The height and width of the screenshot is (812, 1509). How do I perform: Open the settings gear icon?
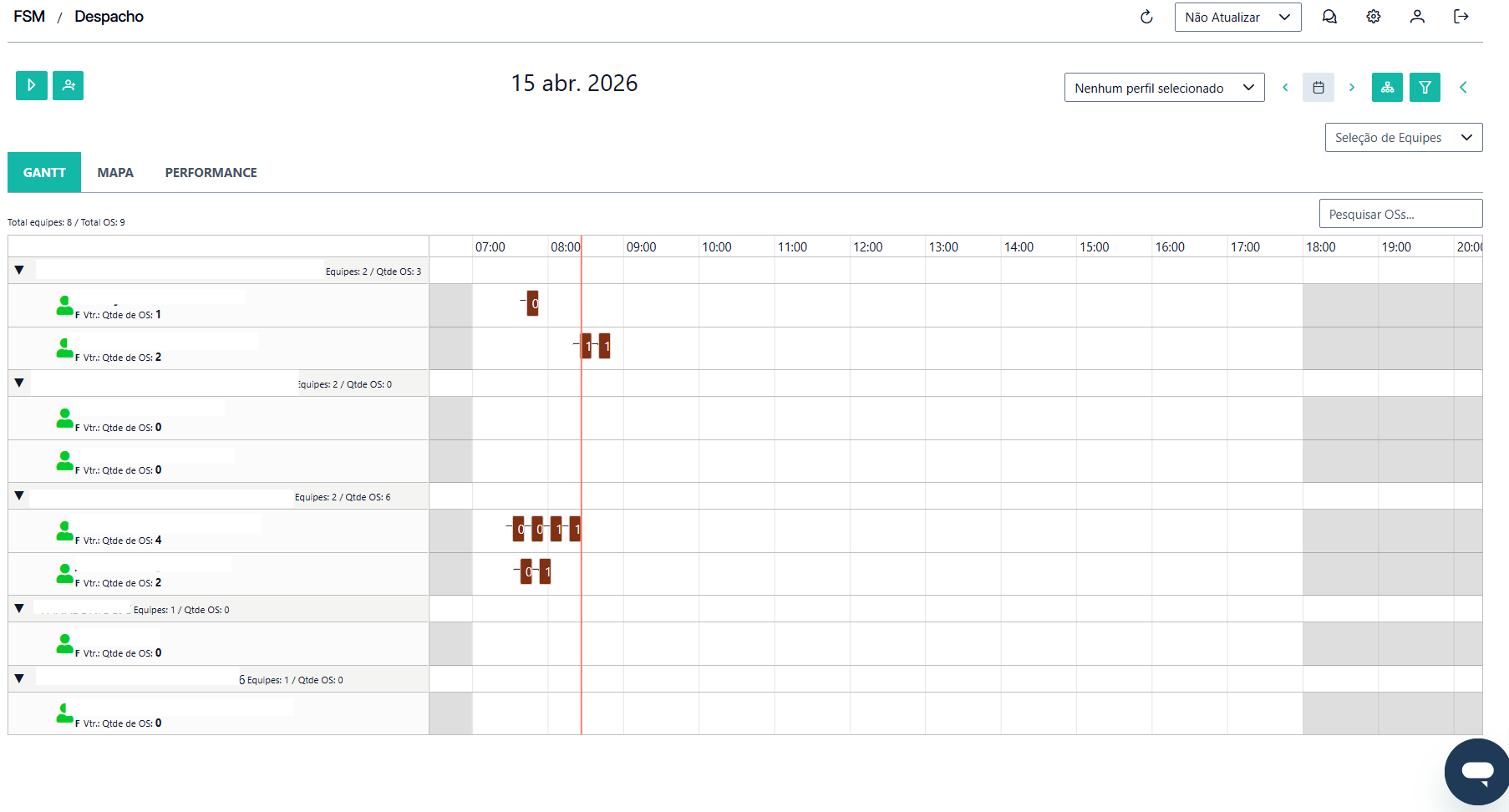coord(1374,17)
